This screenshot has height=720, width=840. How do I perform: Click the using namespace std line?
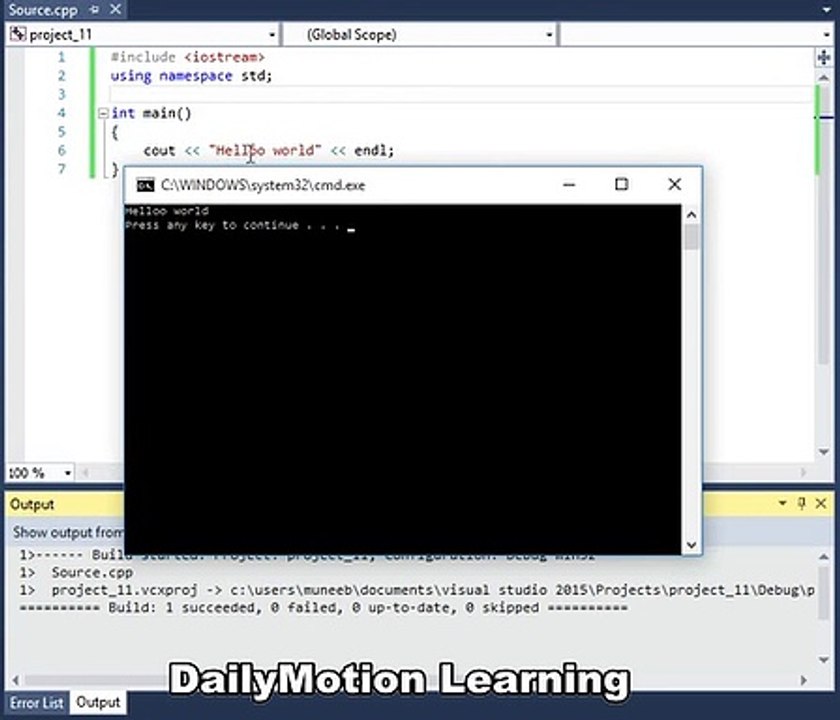[191, 76]
